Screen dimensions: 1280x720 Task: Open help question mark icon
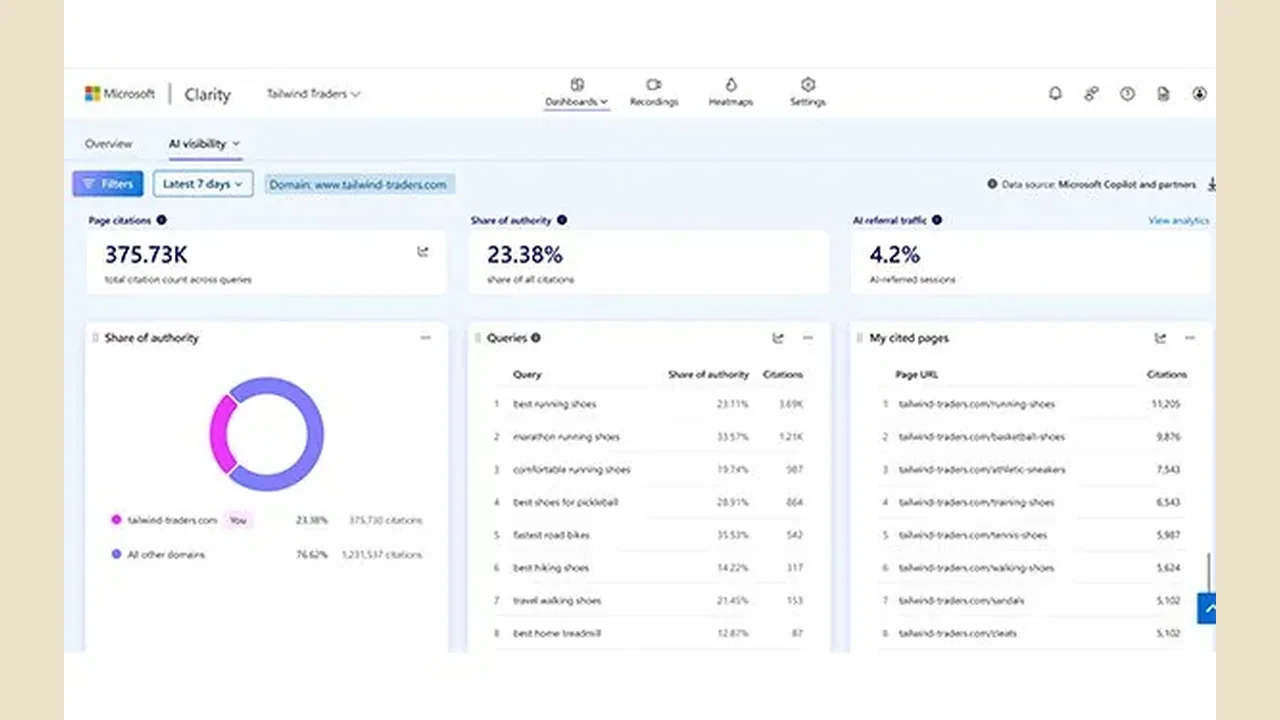pyautogui.click(x=1127, y=94)
